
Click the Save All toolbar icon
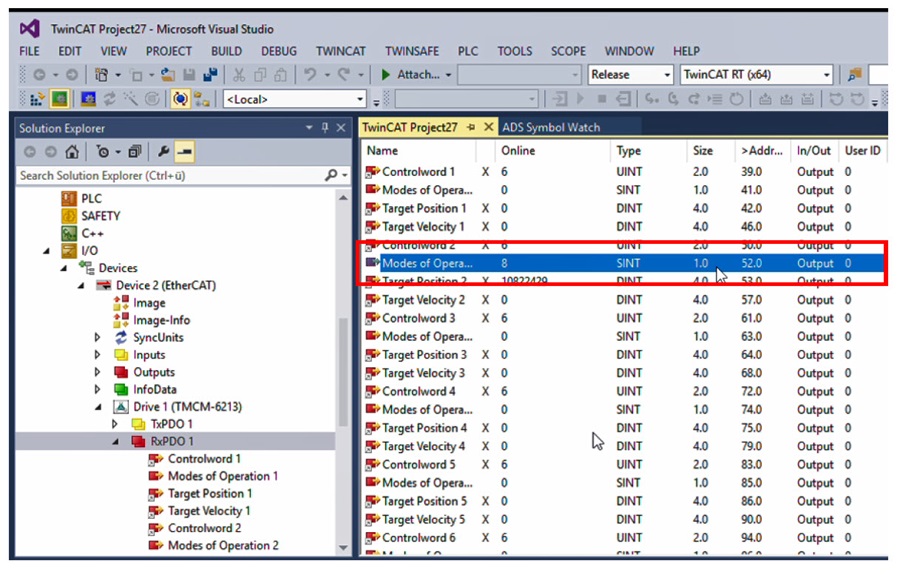[x=210, y=75]
